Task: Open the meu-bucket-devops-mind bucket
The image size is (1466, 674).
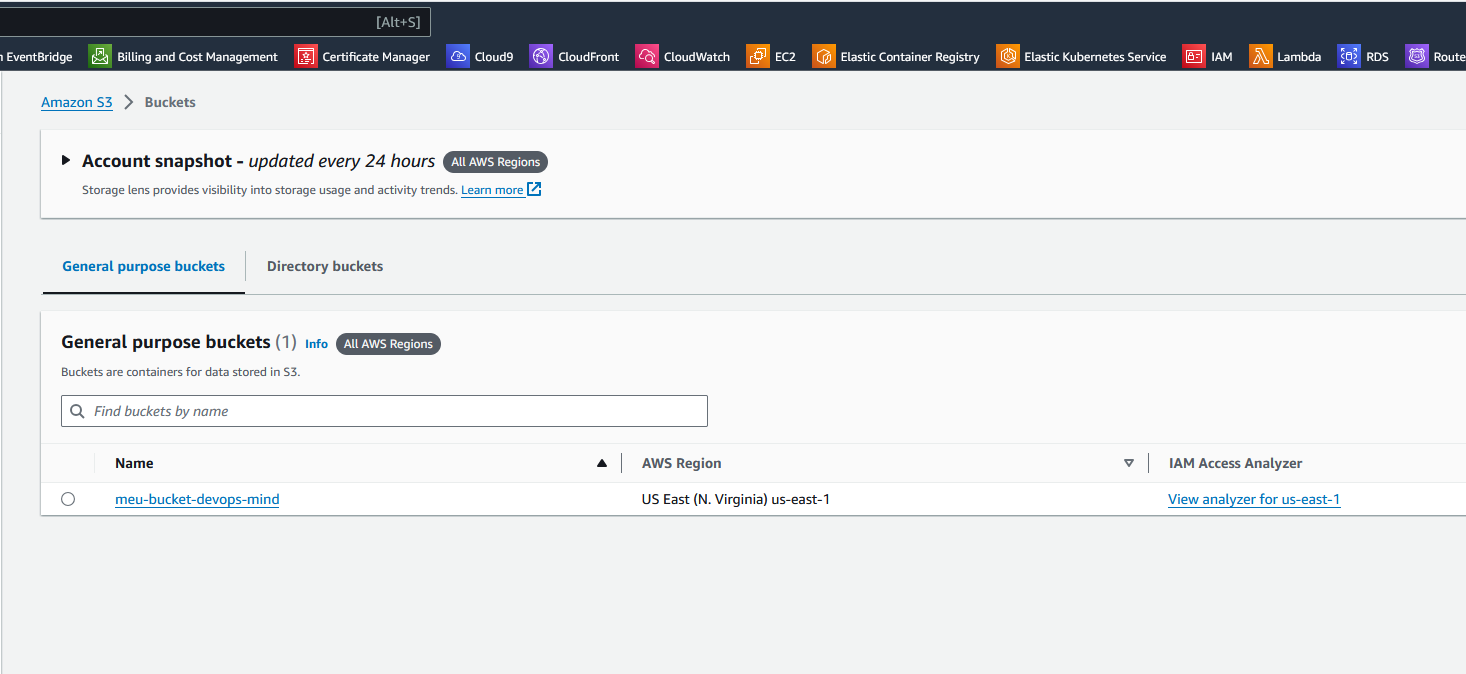Action: point(197,498)
